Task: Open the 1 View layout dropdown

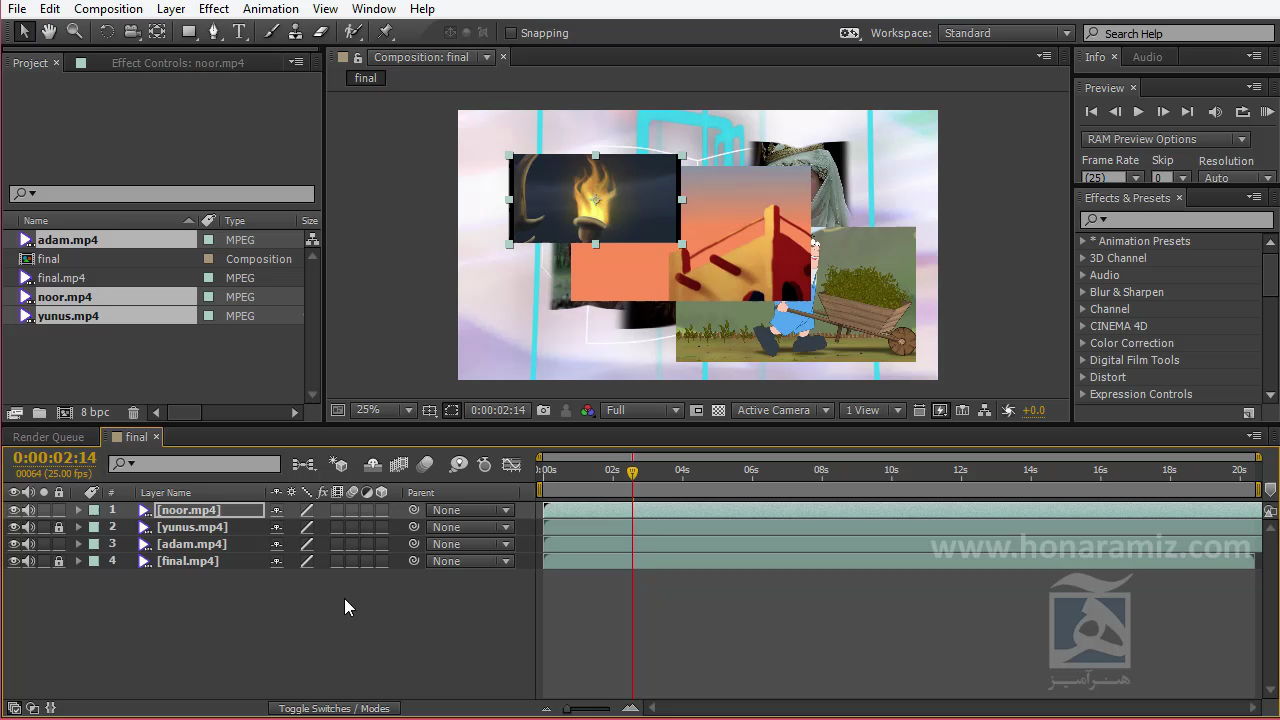Action: point(872,410)
